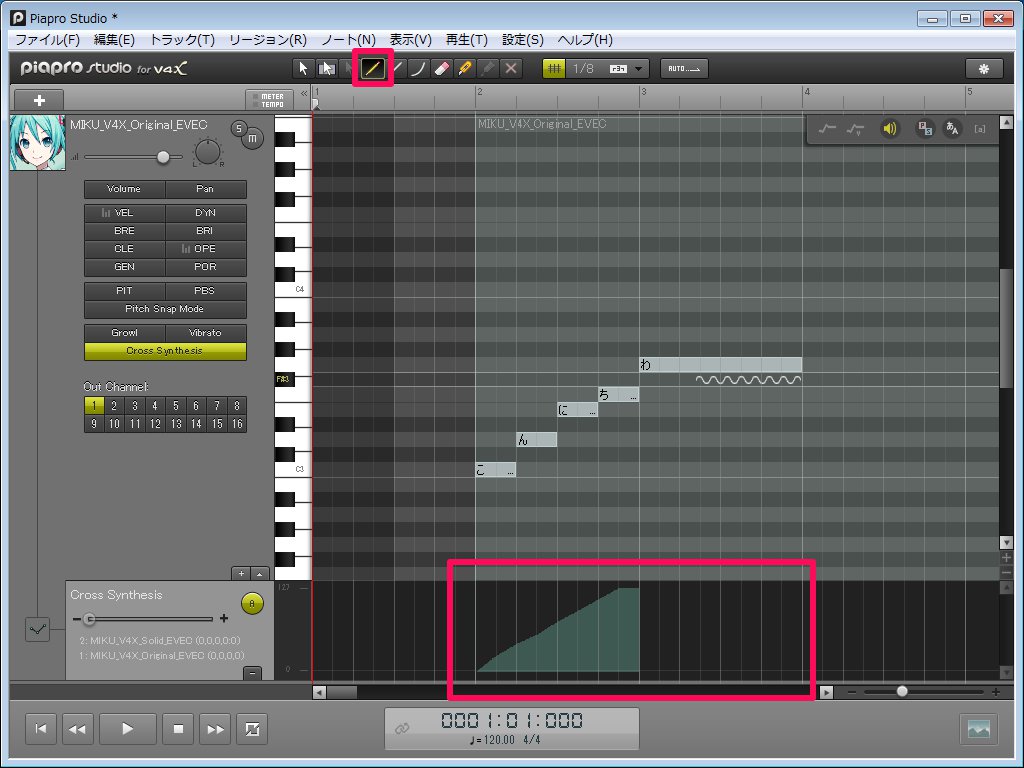
Task: Select the CLE parameter
Action: tap(124, 249)
